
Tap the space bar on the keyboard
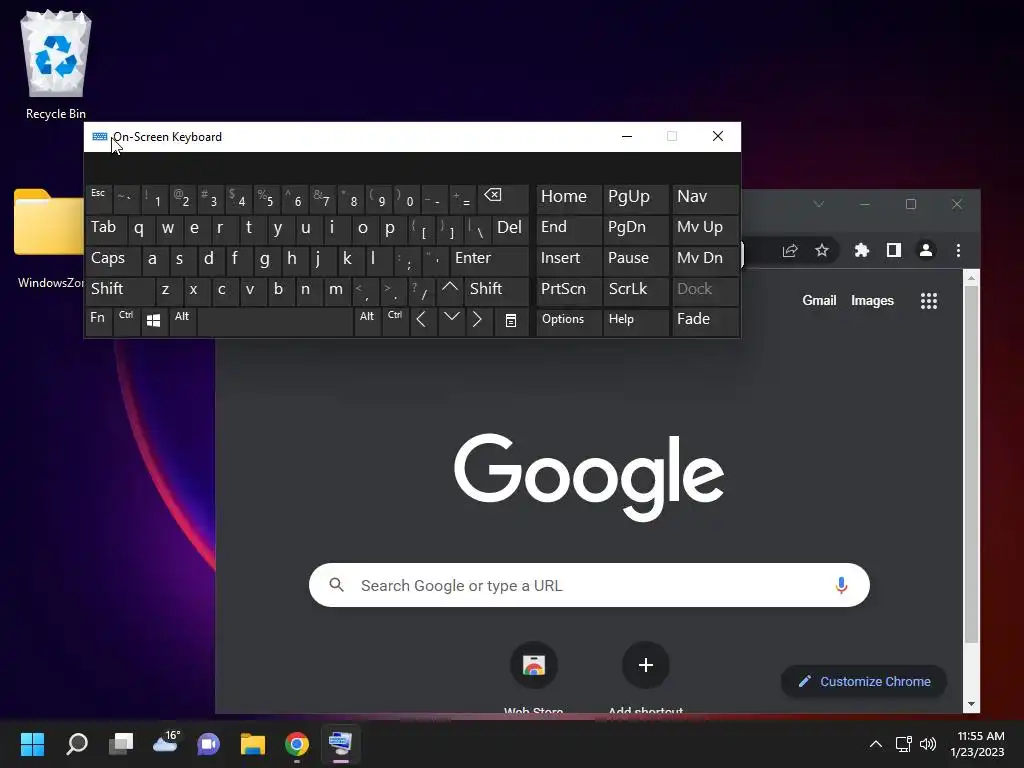[x=275, y=321]
